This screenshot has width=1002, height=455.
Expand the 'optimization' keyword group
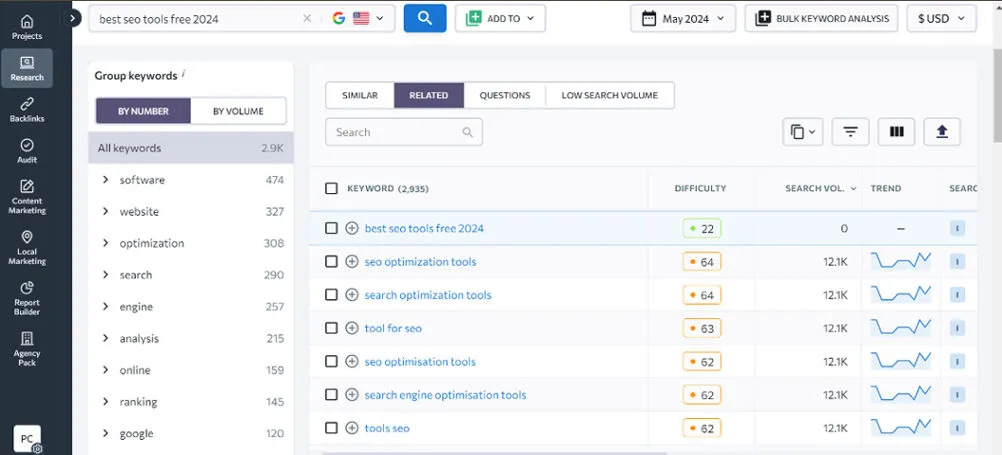(105, 243)
